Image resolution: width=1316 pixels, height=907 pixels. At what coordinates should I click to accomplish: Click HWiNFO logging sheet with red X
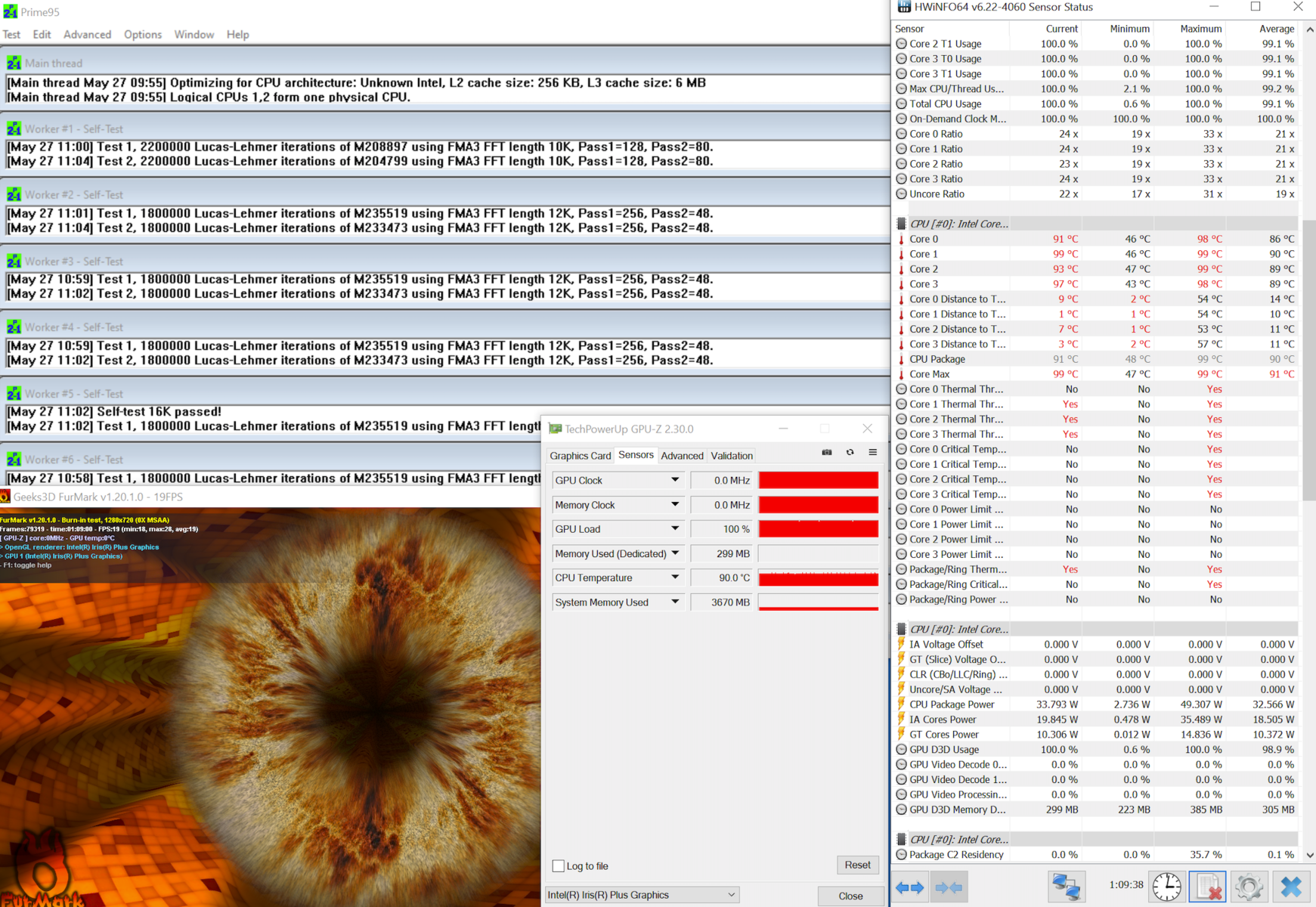pyautogui.click(x=1208, y=887)
